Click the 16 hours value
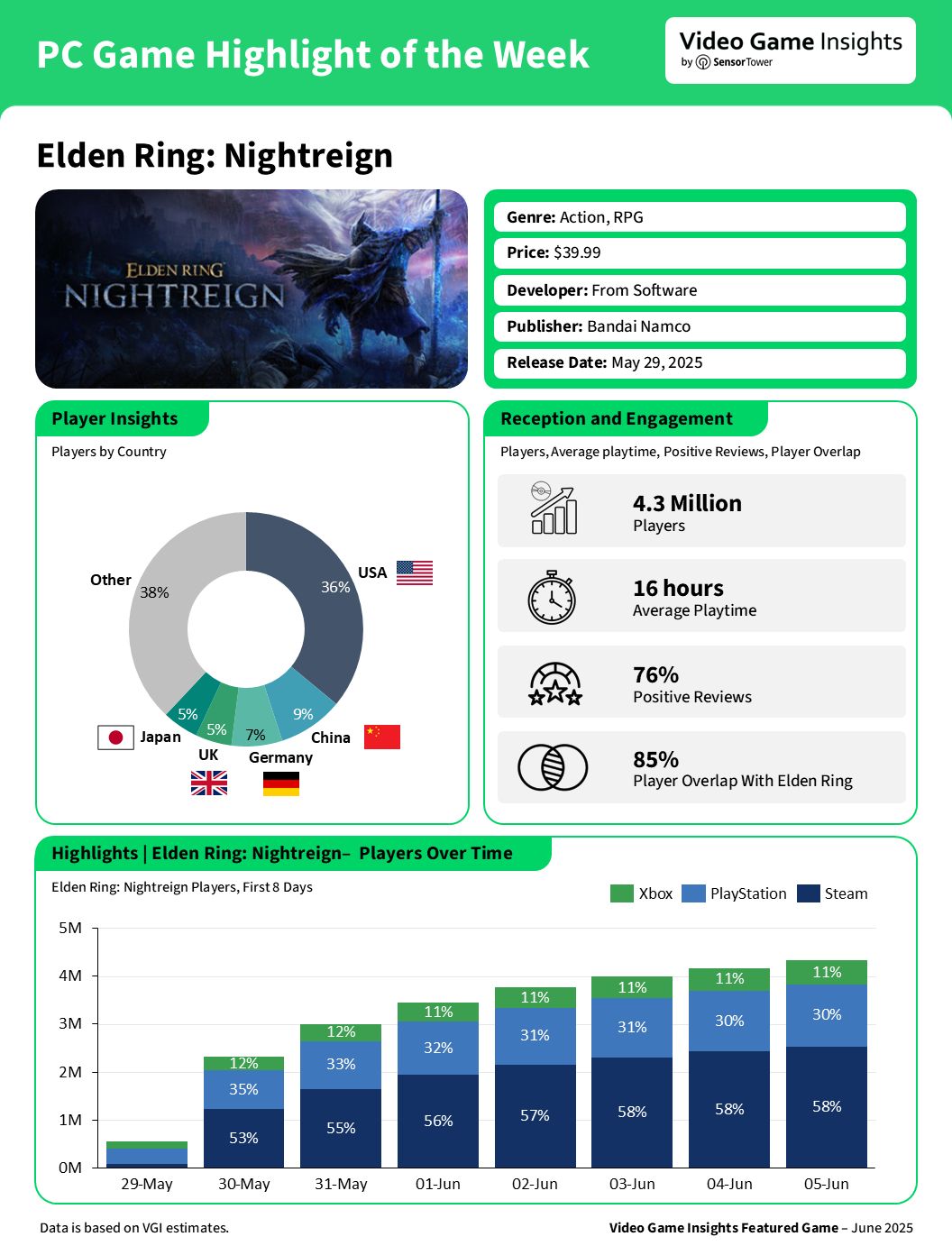Image resolution: width=952 pixels, height=1255 pixels. 678,589
